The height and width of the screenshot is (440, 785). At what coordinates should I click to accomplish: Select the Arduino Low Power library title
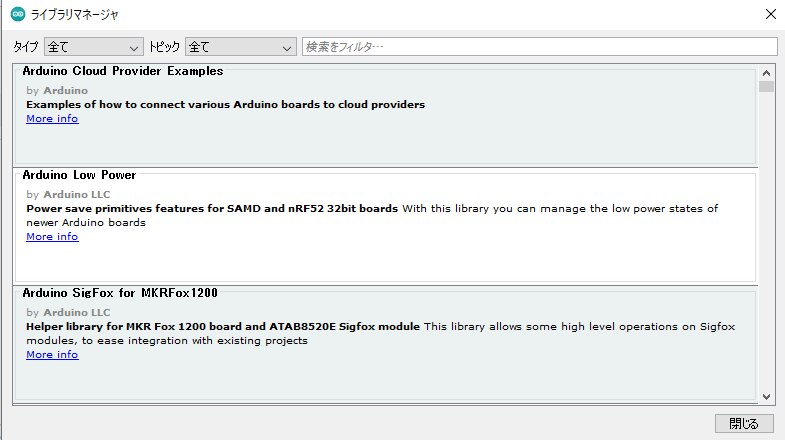tap(79, 175)
